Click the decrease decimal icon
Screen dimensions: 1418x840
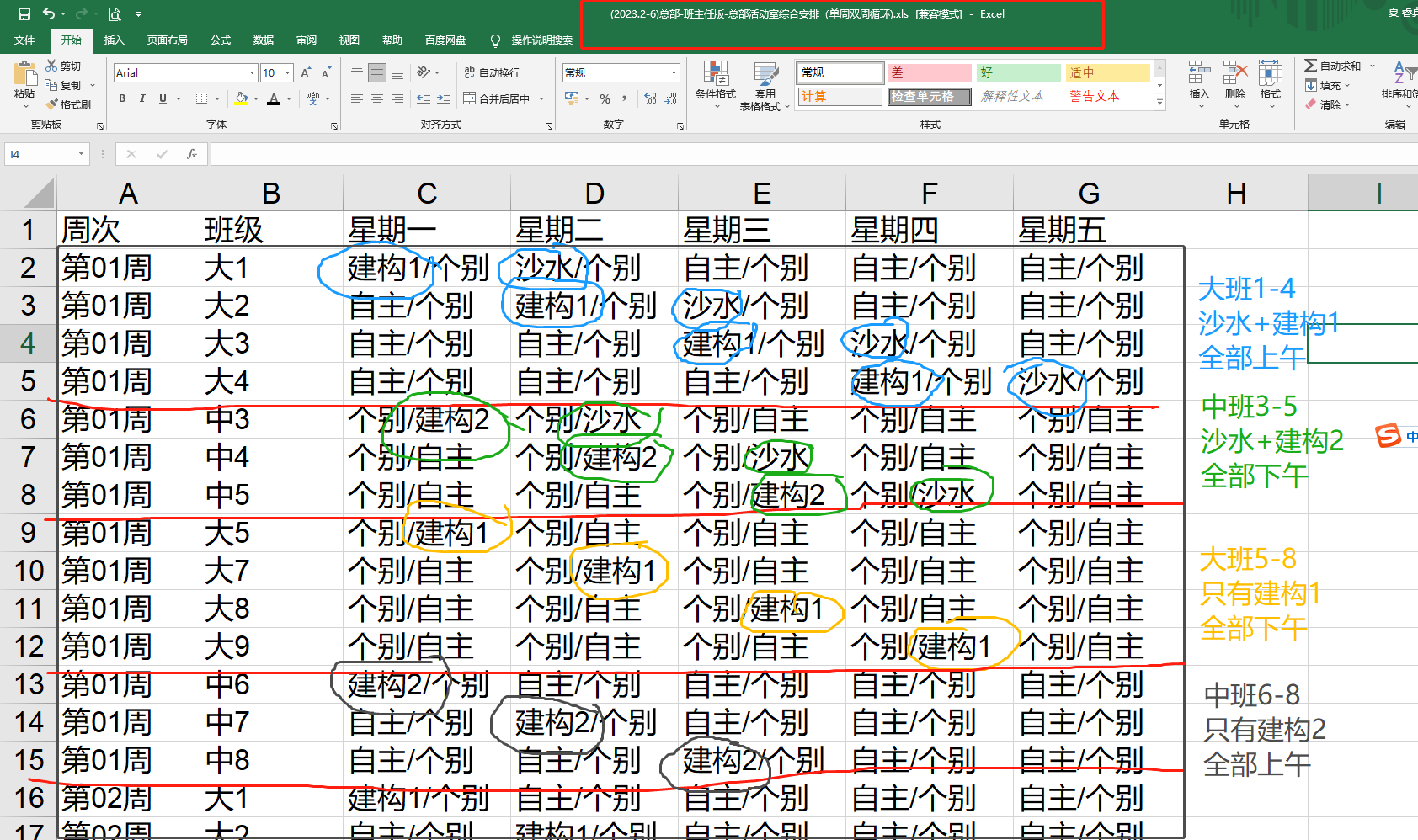(670, 98)
